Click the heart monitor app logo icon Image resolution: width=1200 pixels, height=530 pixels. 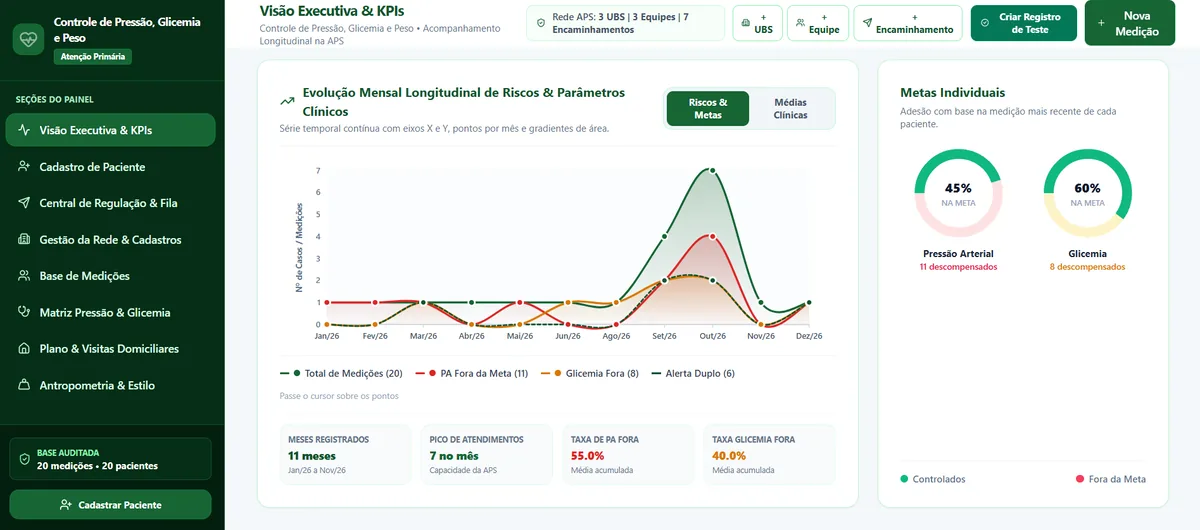pos(28,39)
